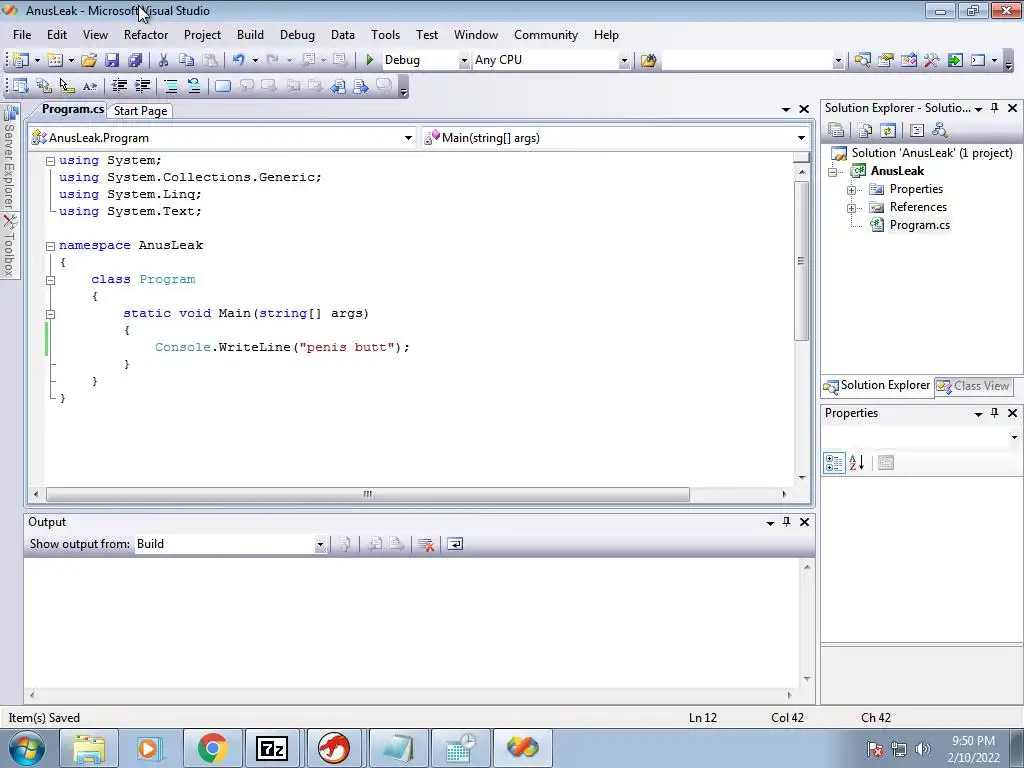This screenshot has width=1024, height=768.
Task: Open the Debug menu in menu bar
Action: pyautogui.click(x=297, y=35)
